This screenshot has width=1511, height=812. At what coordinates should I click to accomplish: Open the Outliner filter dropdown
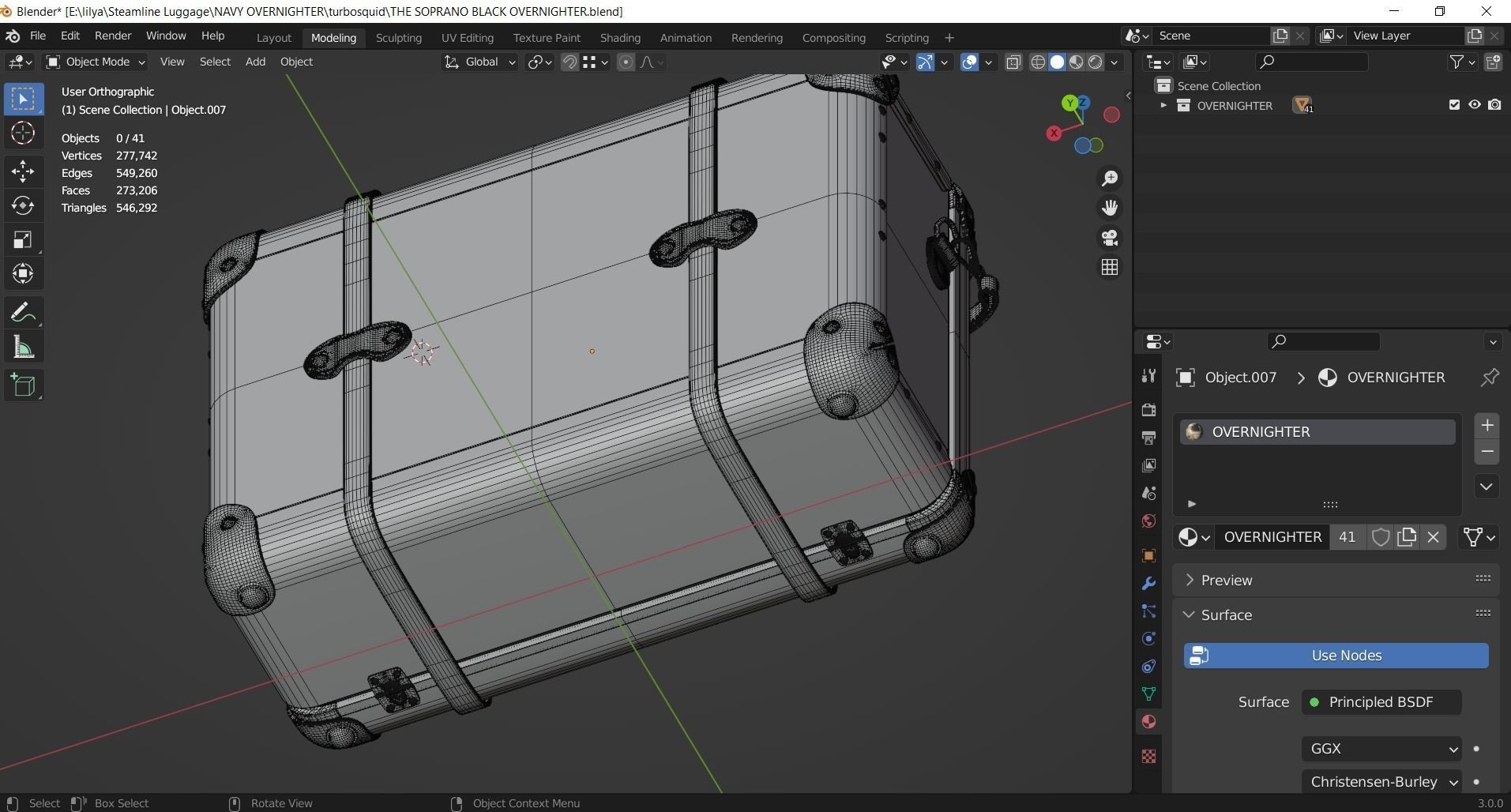(x=1462, y=62)
